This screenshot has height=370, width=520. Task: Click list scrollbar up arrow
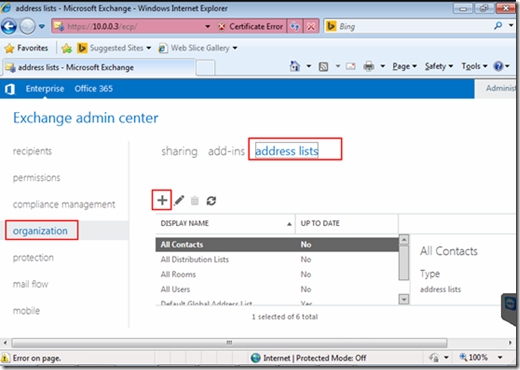[404, 239]
